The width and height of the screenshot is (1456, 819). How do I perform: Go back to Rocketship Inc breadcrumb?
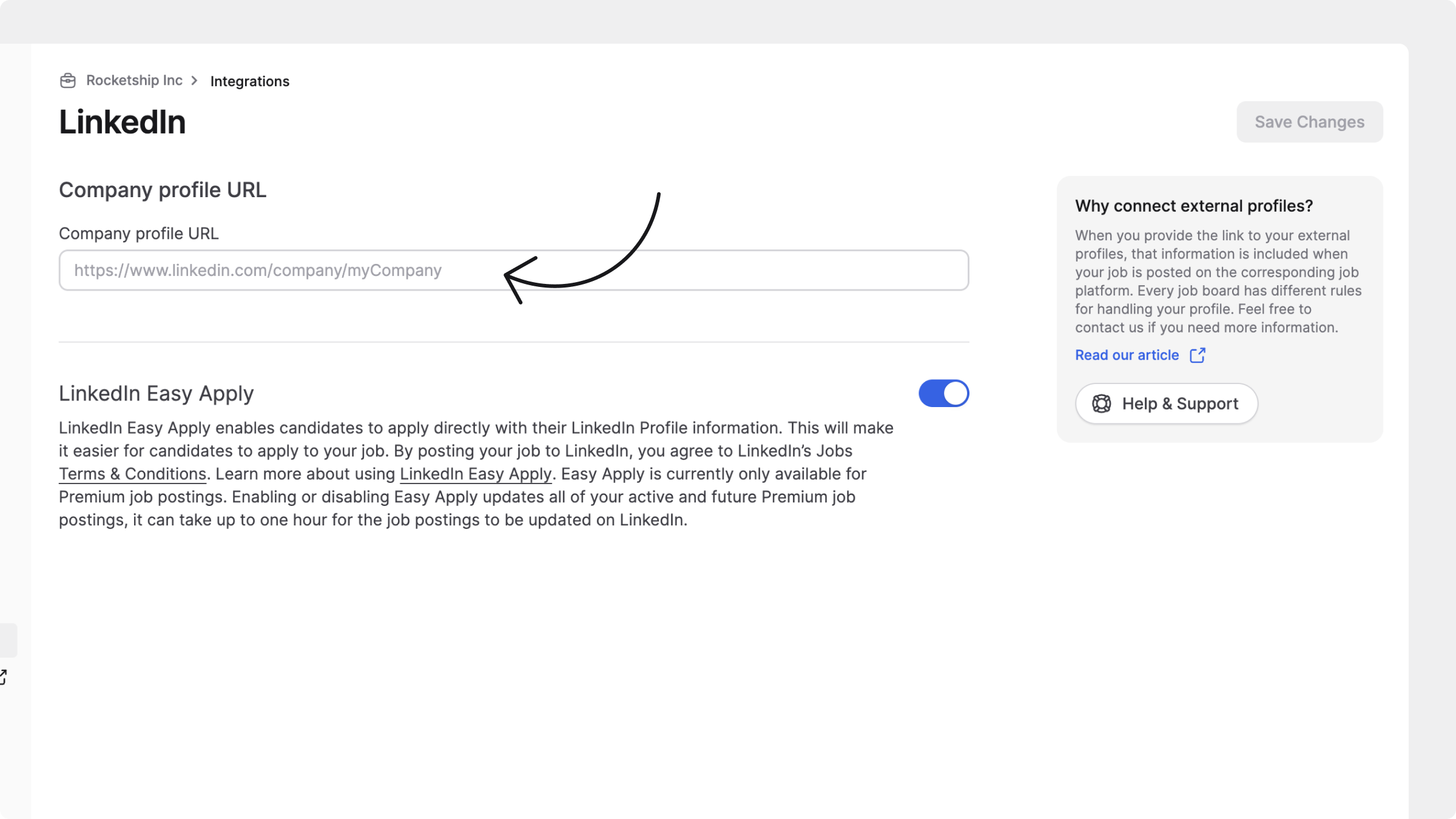(134, 81)
